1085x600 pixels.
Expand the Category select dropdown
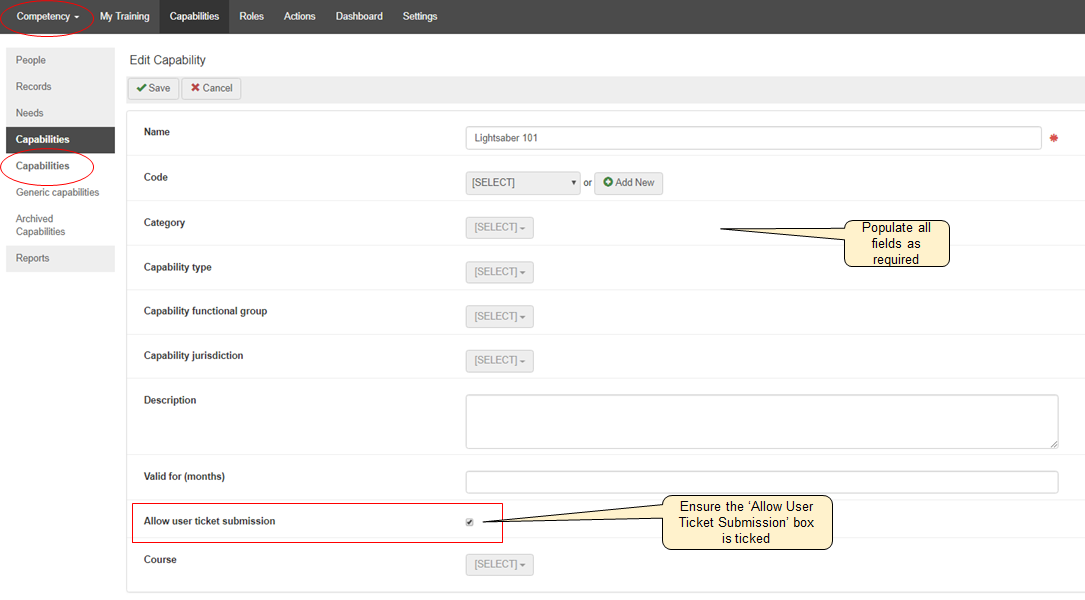499,228
